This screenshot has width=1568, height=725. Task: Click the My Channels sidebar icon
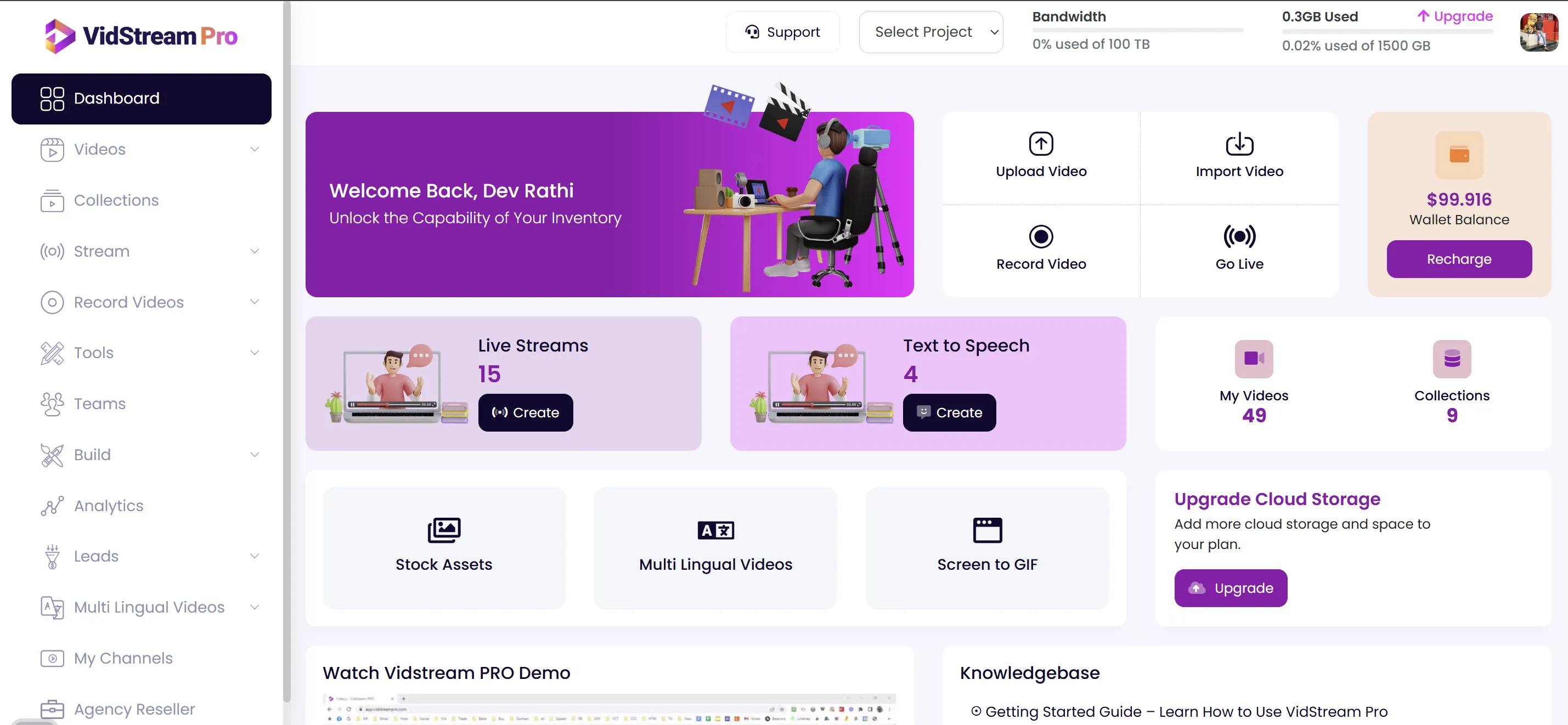52,659
